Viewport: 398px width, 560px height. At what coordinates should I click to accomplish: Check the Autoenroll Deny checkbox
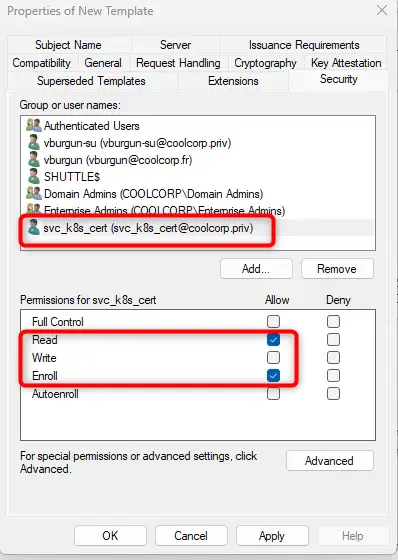tap(333, 394)
